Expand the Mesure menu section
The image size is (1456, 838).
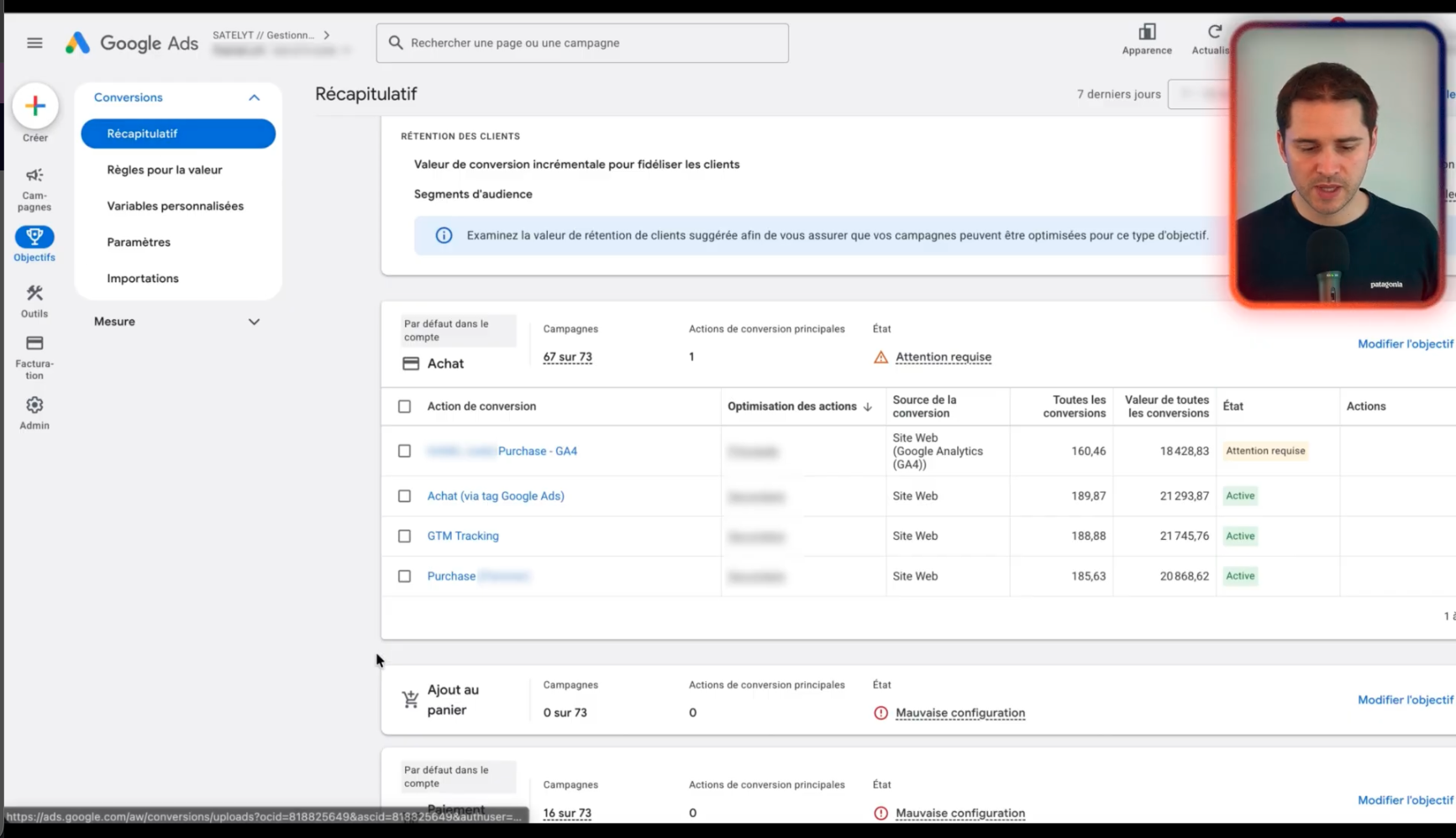(x=254, y=322)
